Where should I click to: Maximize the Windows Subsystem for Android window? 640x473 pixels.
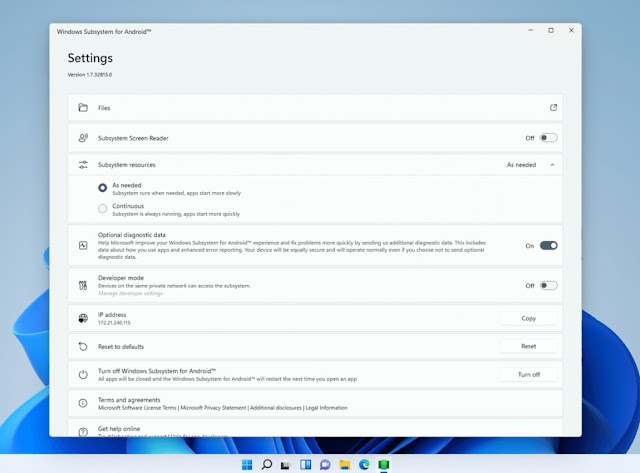coord(551,31)
